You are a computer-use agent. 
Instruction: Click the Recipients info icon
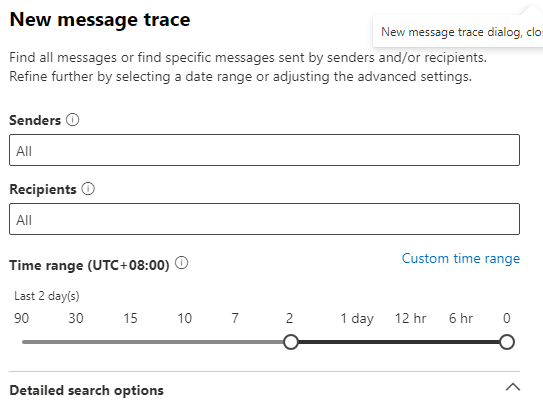pos(88,189)
